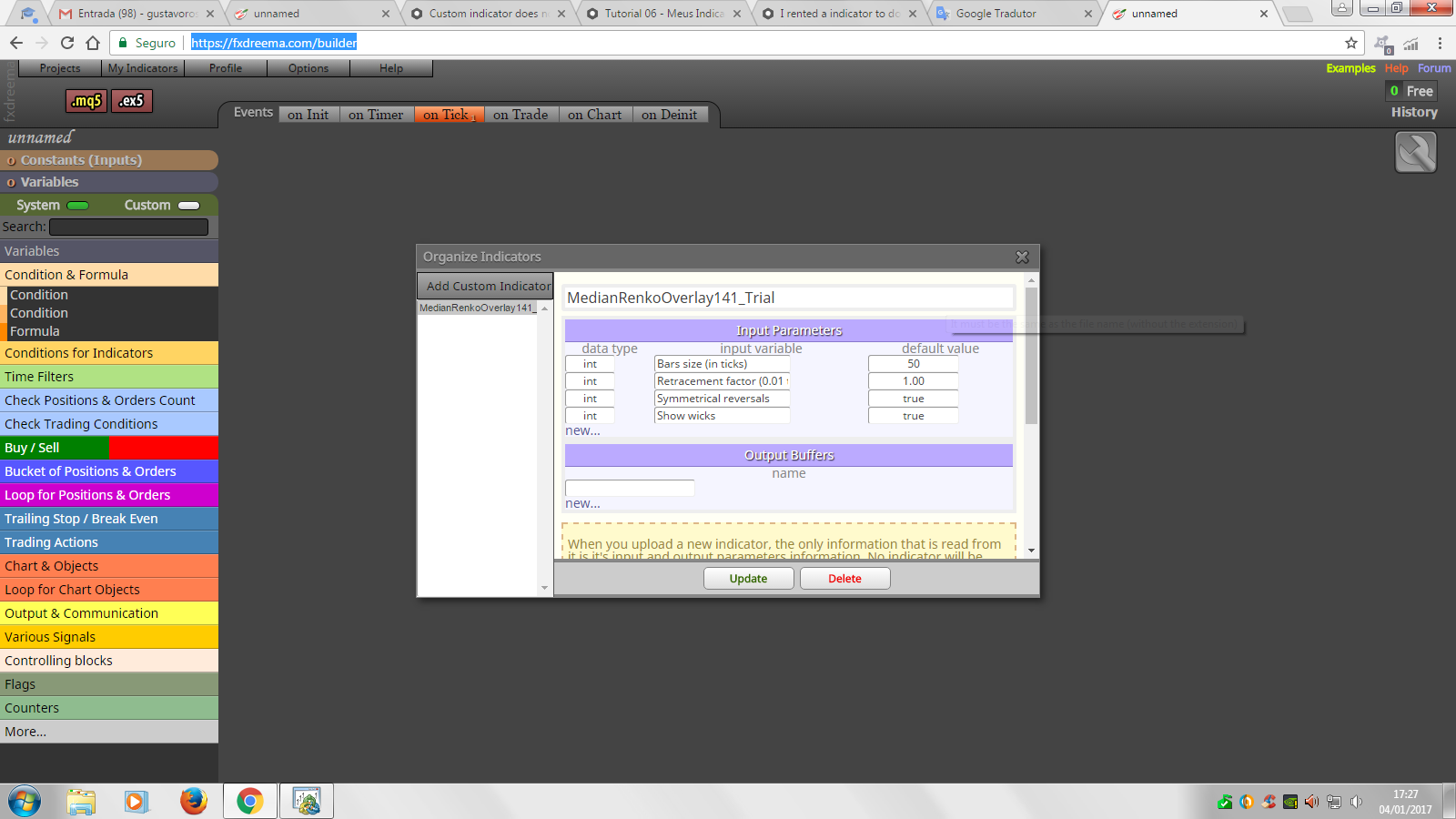The width and height of the screenshot is (1456, 819).
Task: Edit Bars size default value 50
Action: click(x=914, y=364)
